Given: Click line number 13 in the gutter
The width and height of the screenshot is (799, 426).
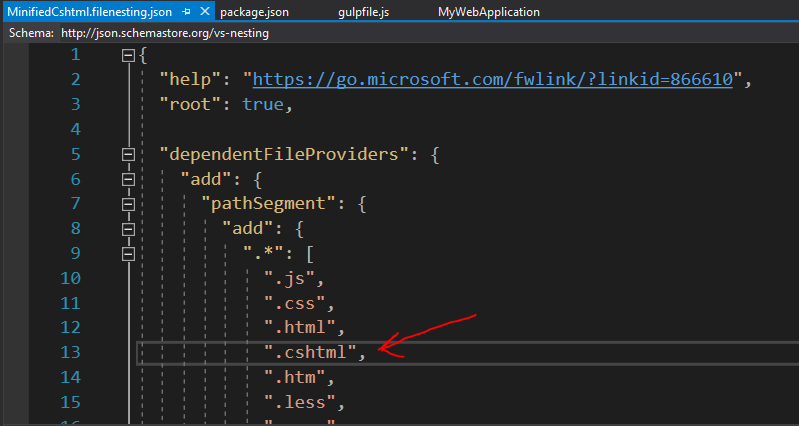Looking at the screenshot, I should pos(70,353).
